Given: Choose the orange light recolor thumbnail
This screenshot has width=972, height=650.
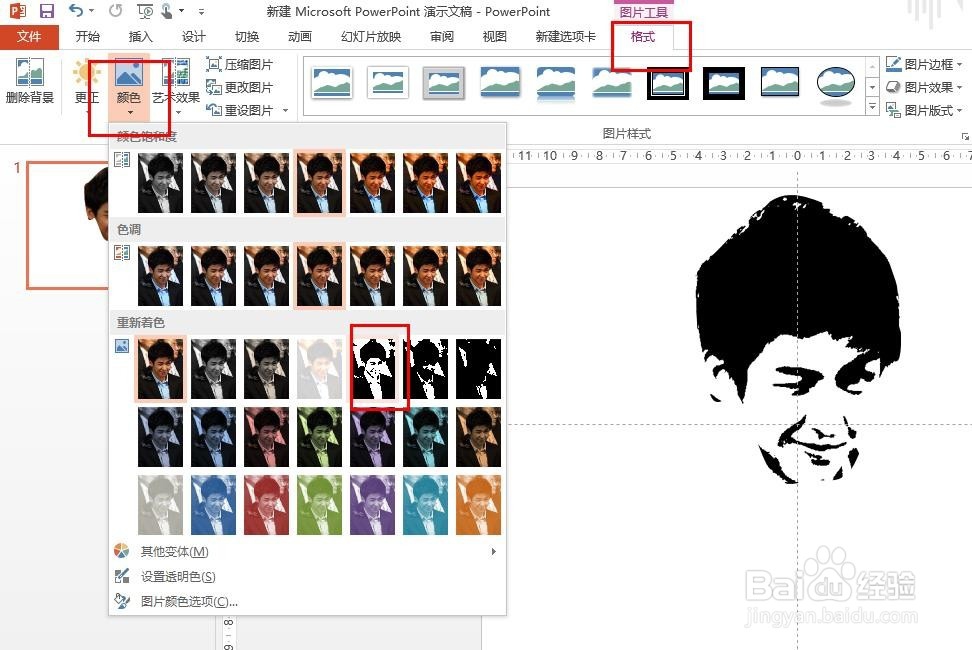Looking at the screenshot, I should (478, 505).
